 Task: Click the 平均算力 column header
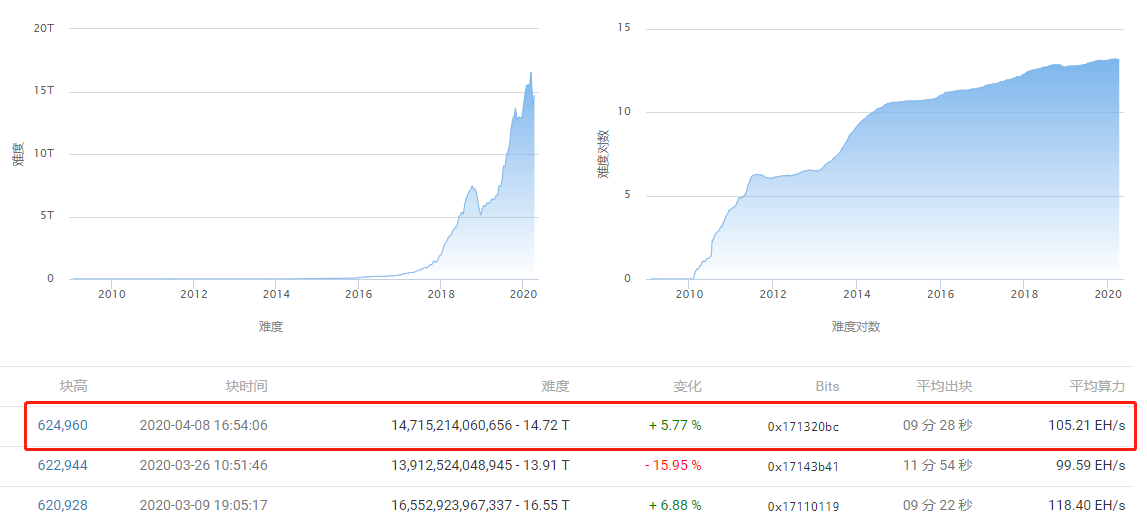1097,386
